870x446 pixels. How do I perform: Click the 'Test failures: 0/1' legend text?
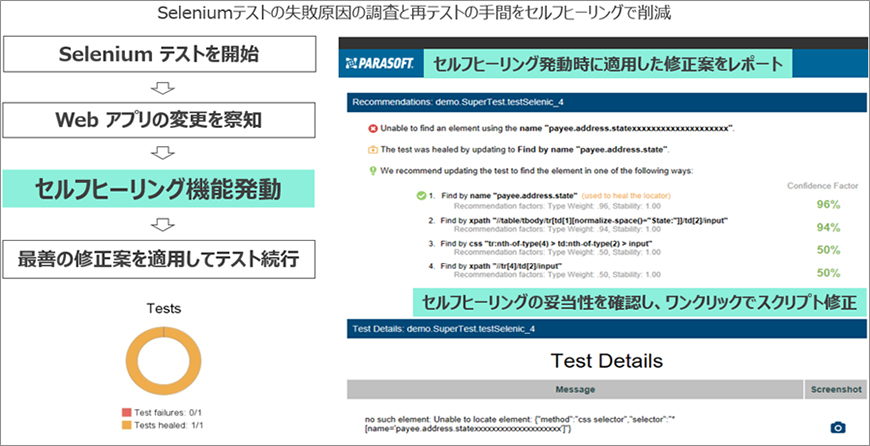pyautogui.click(x=169, y=413)
